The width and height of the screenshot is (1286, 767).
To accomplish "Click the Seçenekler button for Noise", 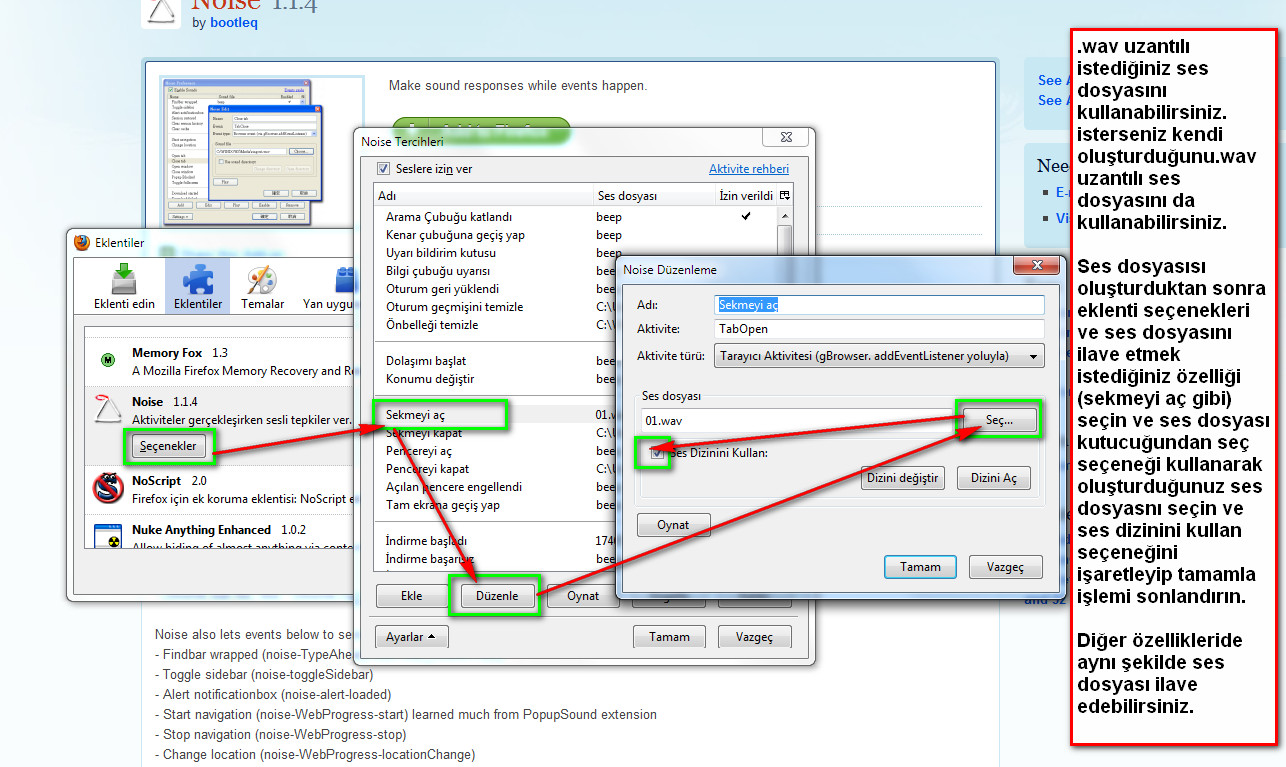I will (169, 445).
